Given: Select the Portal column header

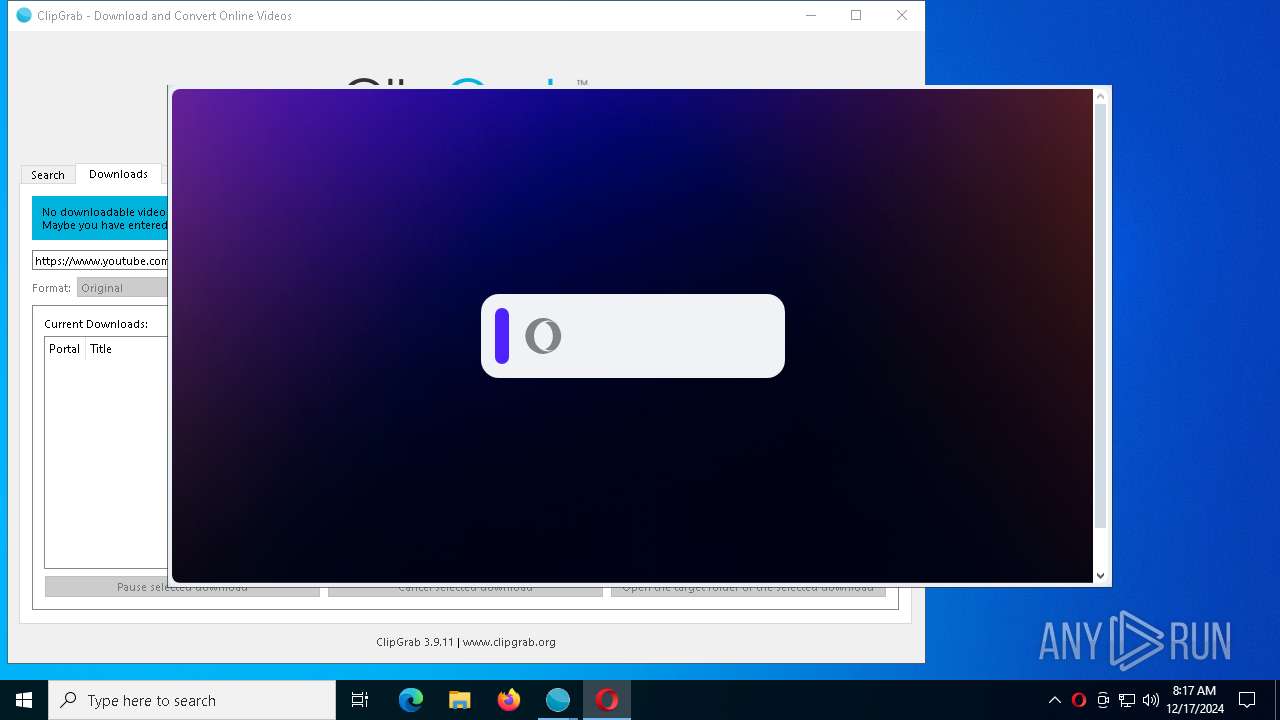Looking at the screenshot, I should coord(65,349).
